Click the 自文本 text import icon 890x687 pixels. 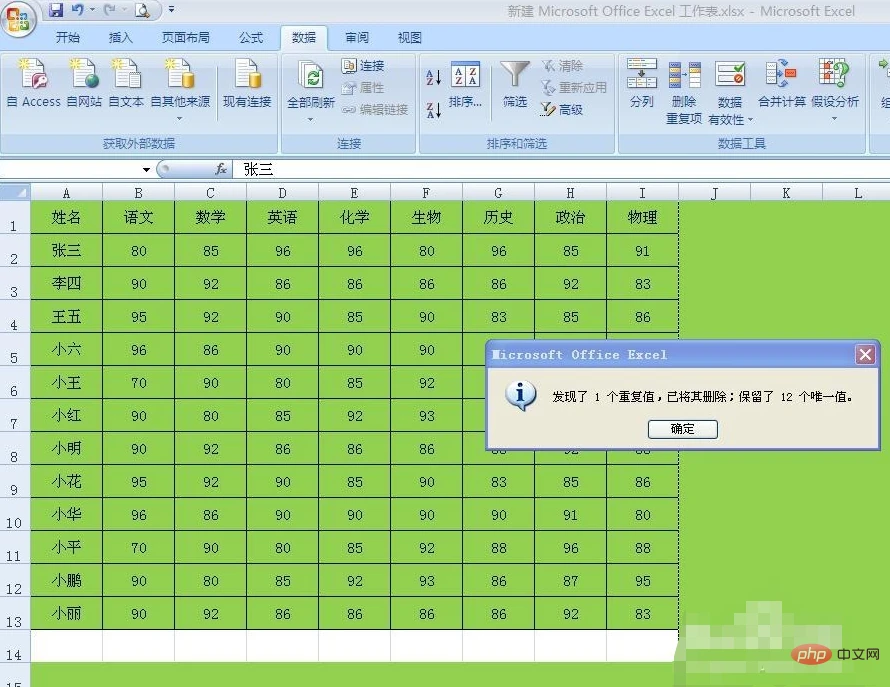click(126, 75)
